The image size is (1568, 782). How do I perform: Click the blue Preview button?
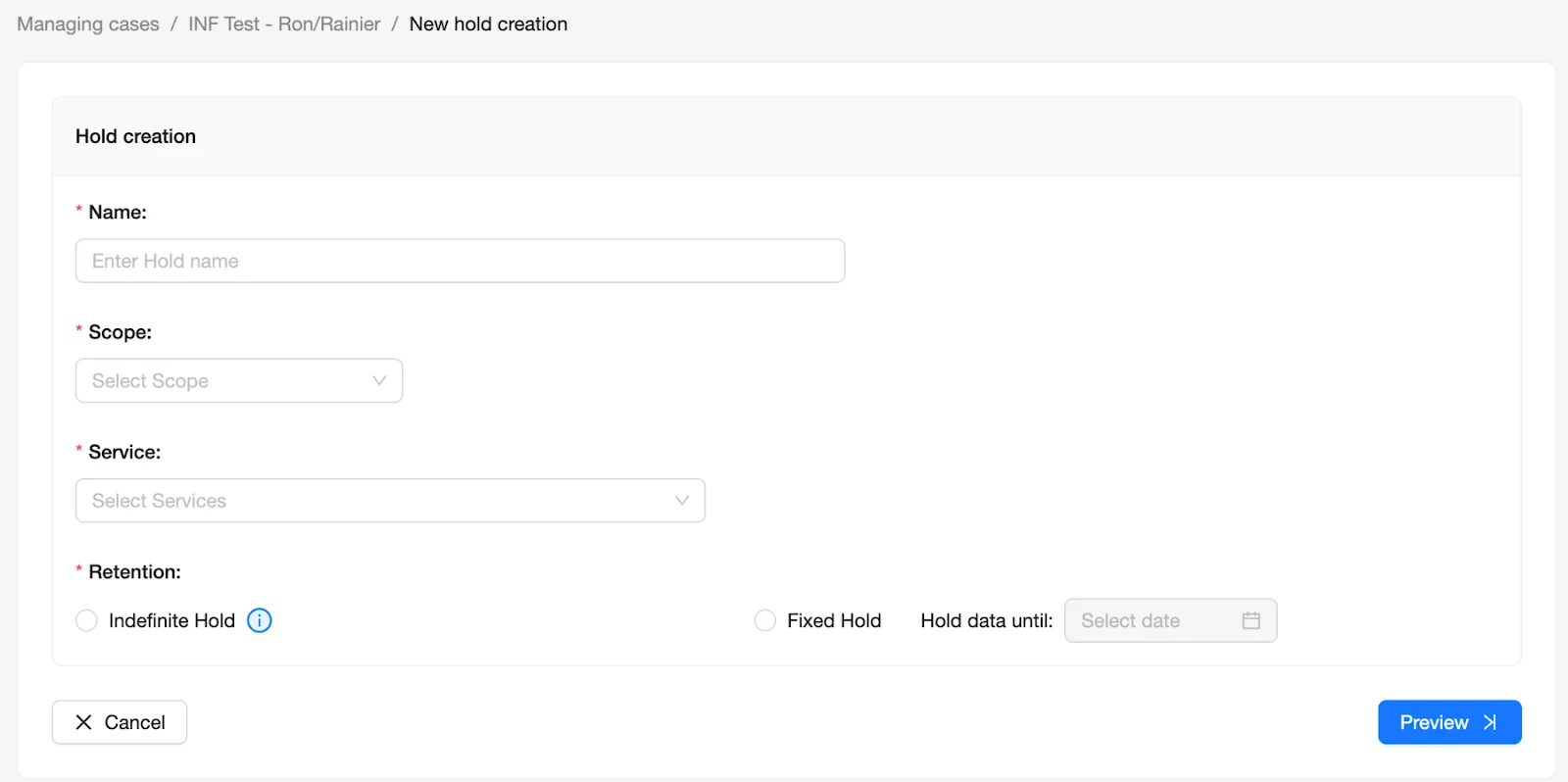click(x=1449, y=722)
